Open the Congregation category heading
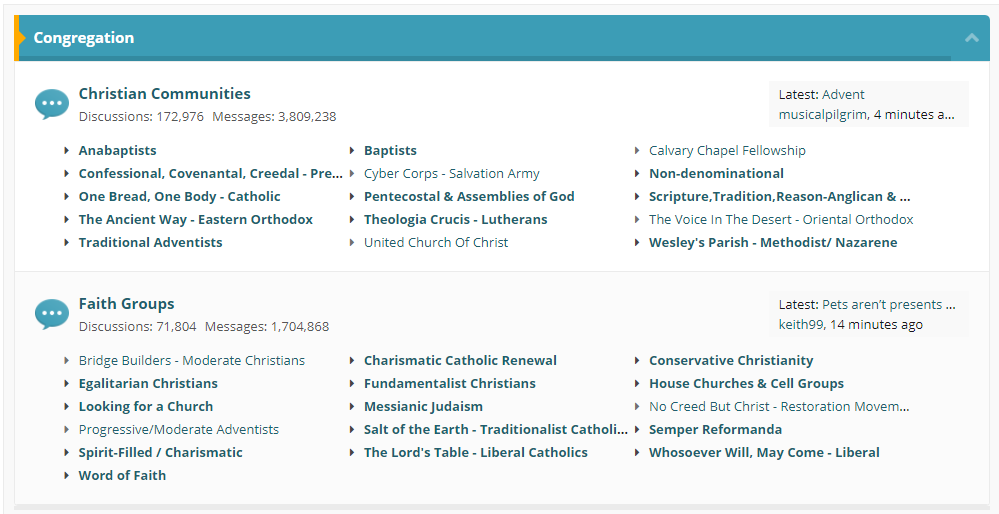 point(84,38)
